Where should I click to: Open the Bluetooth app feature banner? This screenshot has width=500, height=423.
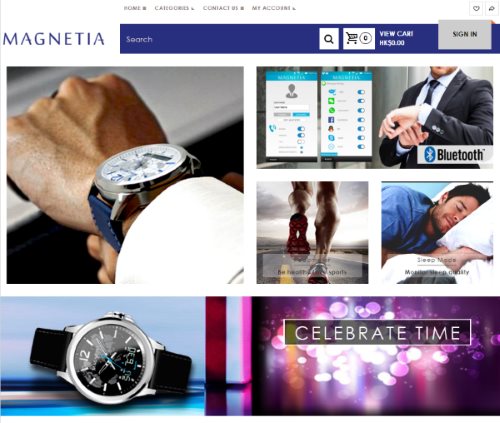(x=375, y=117)
